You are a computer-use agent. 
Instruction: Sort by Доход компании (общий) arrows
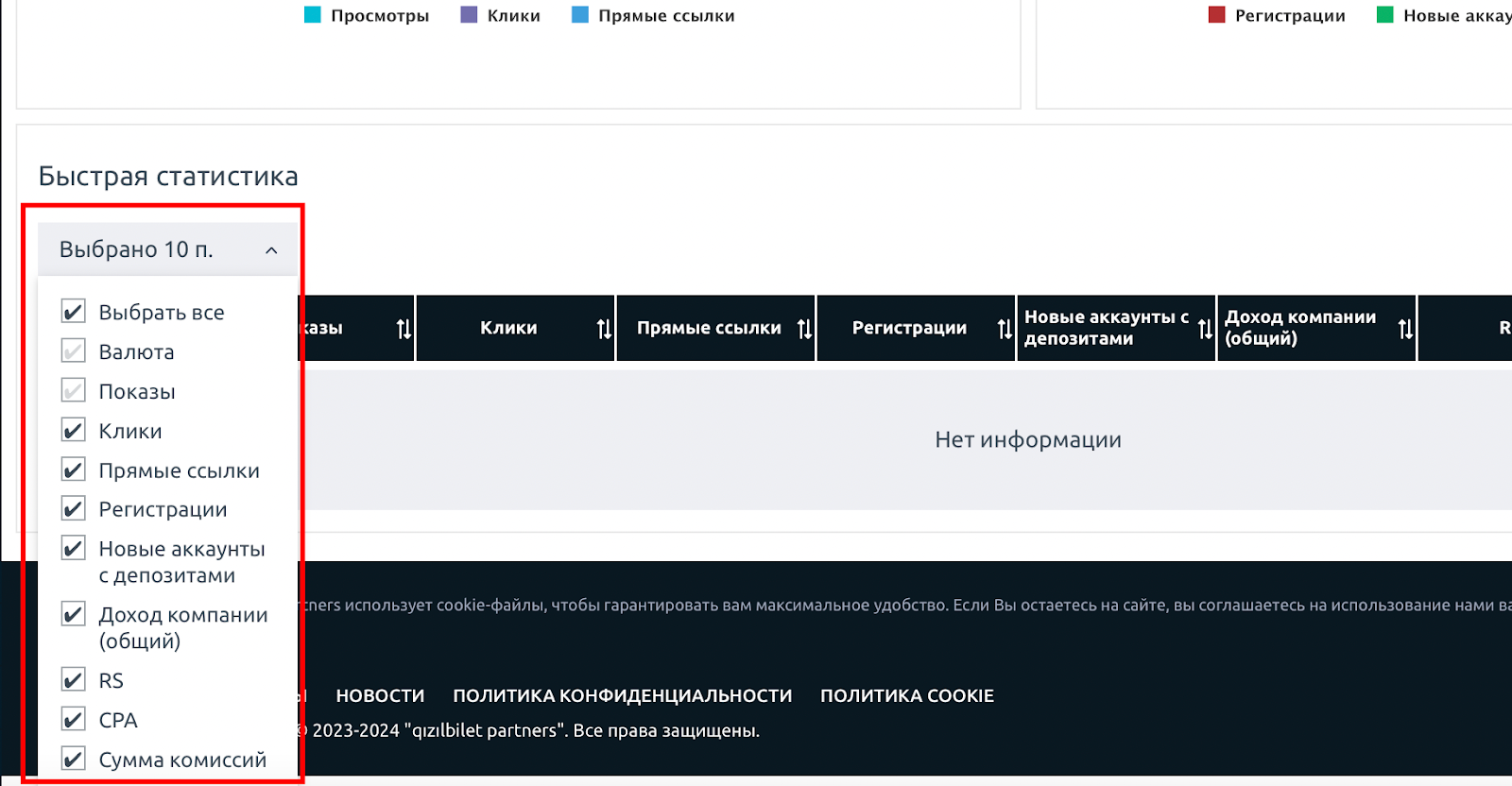1405,329
